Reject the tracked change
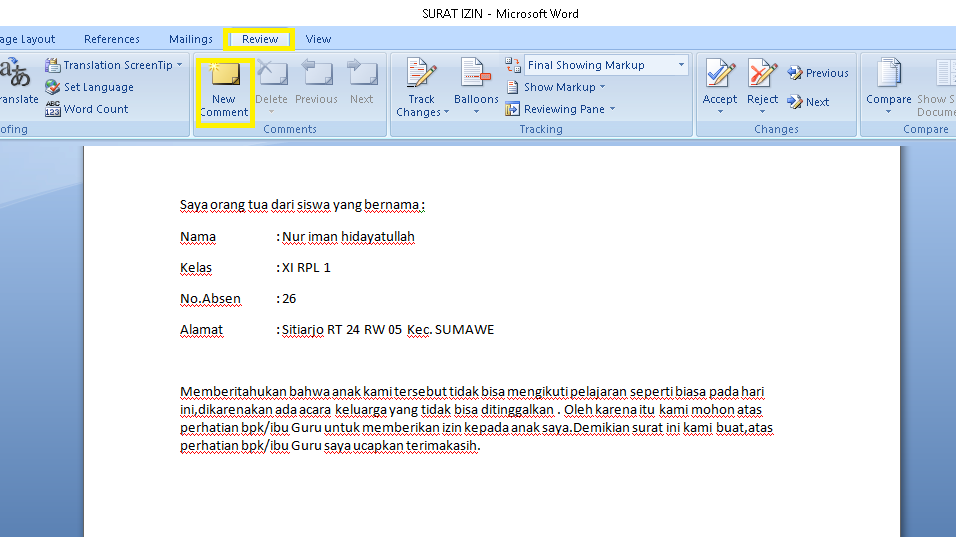This screenshot has height=537, width=956. coord(762,76)
